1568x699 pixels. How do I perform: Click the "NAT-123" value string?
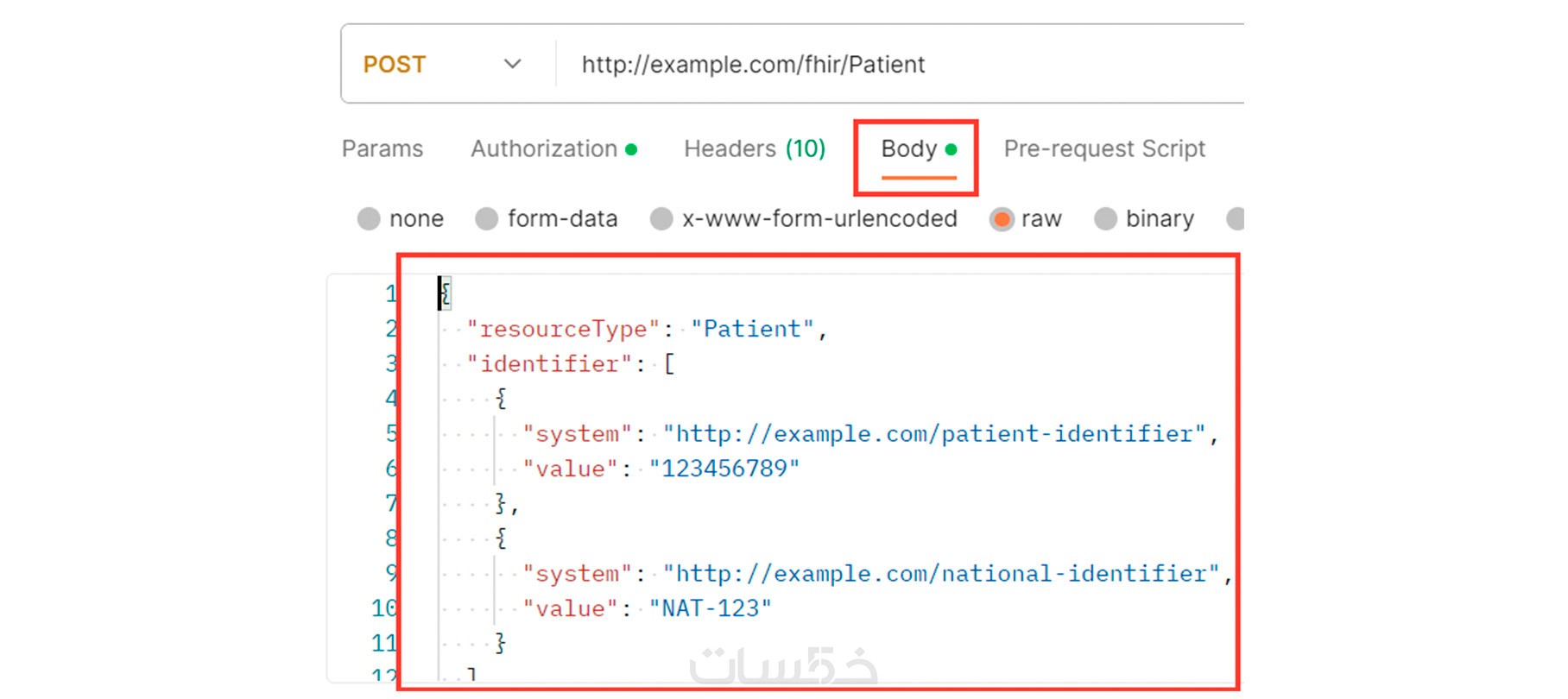tap(711, 608)
